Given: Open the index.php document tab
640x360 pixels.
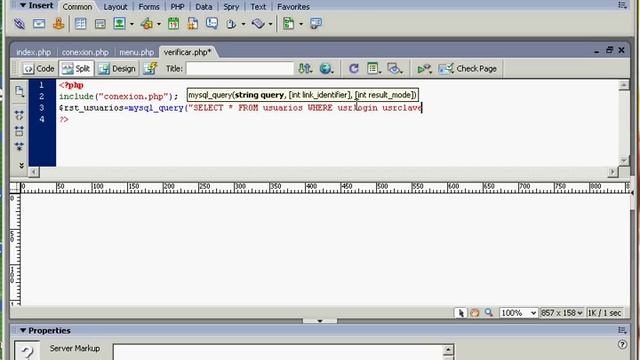Looking at the screenshot, I should click(x=33, y=52).
